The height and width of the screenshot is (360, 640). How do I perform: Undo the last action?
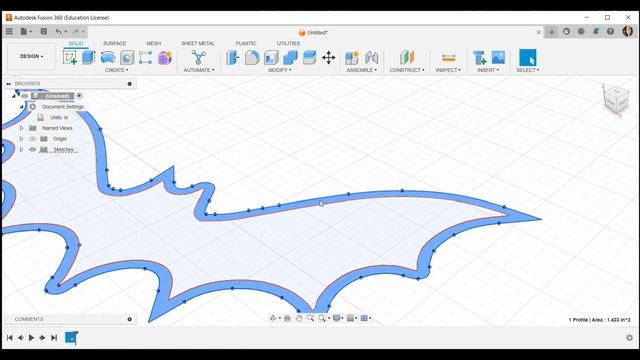pyautogui.click(x=59, y=31)
